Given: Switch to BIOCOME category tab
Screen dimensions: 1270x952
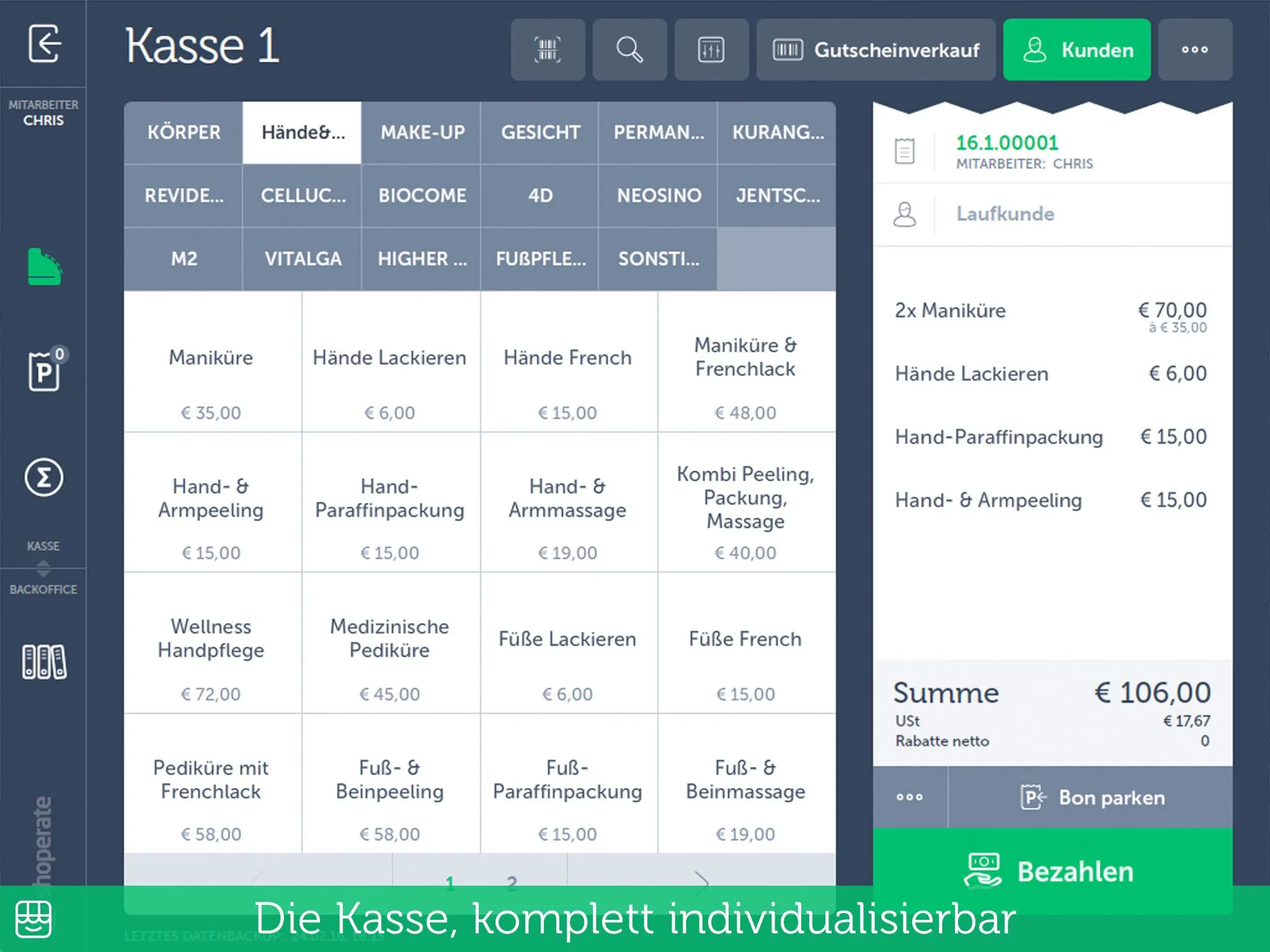Looking at the screenshot, I should [421, 196].
